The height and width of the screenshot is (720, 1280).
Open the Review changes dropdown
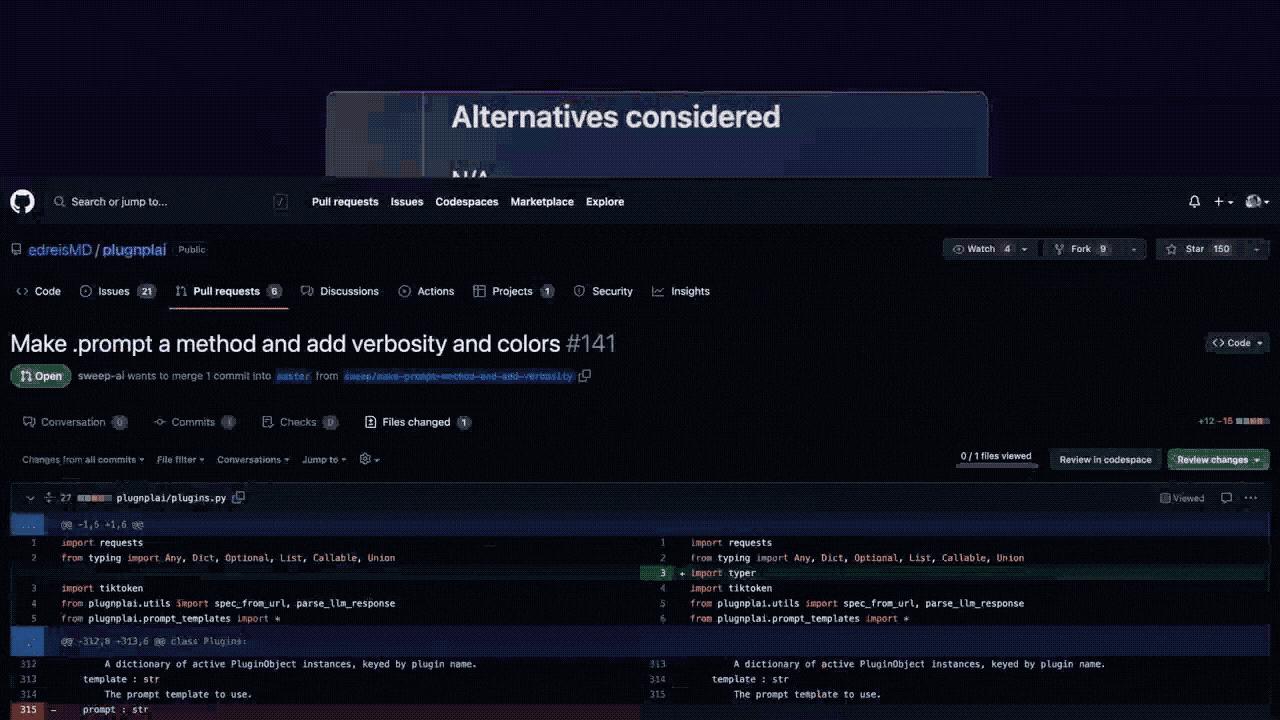[x=1218, y=459]
